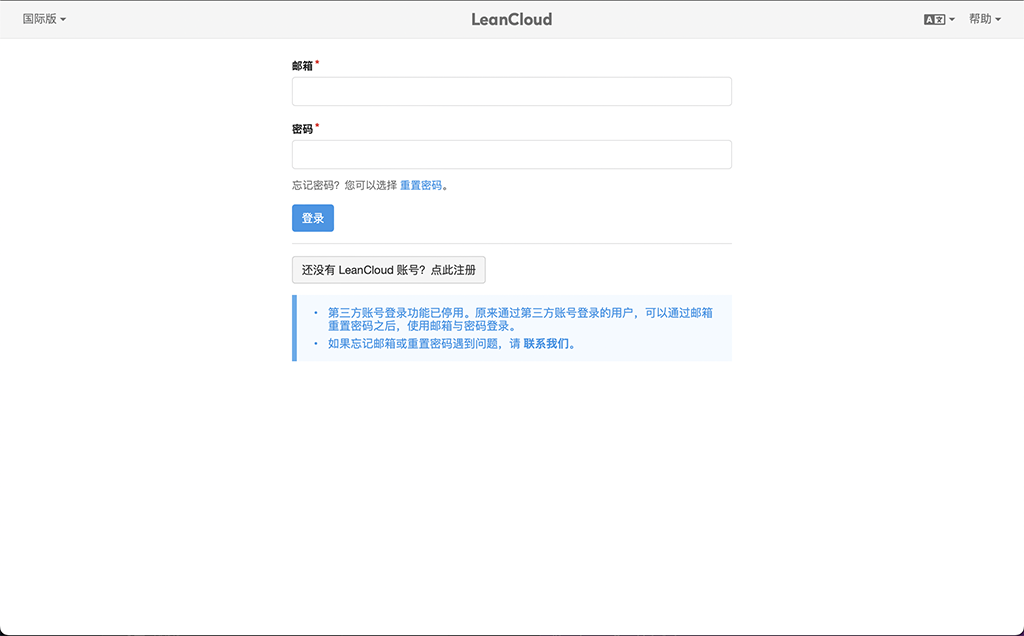This screenshot has width=1024, height=636.
Task: Focus the 邮箱 email input field
Action: tap(512, 91)
